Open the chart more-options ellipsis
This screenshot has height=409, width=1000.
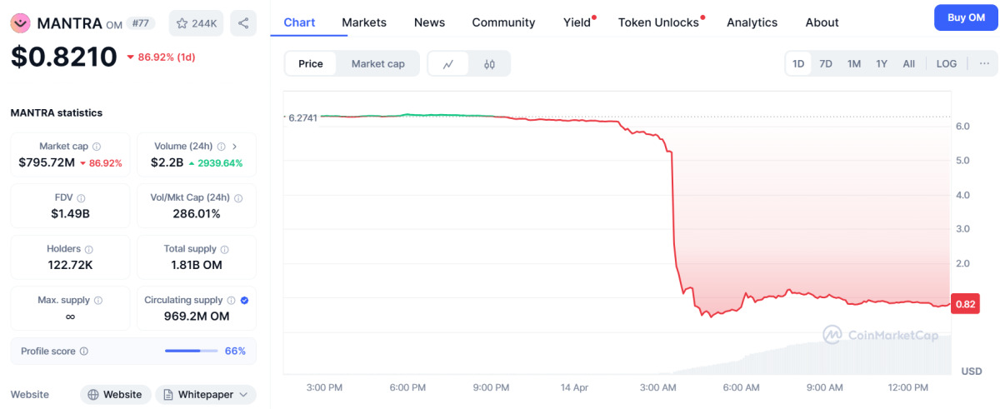985,64
